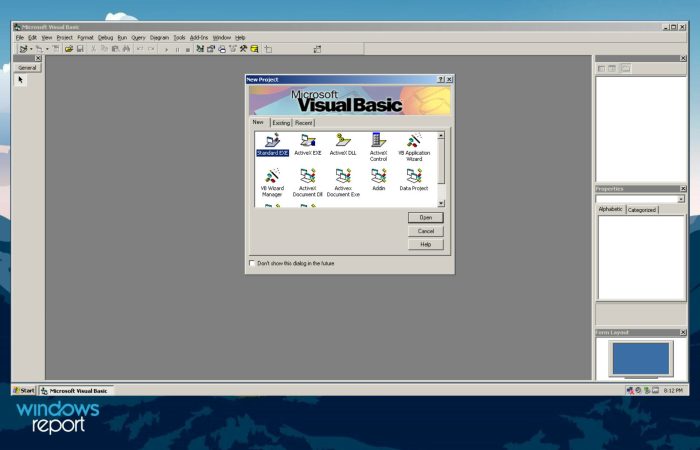
Task: Open the File menu
Action: [20, 38]
